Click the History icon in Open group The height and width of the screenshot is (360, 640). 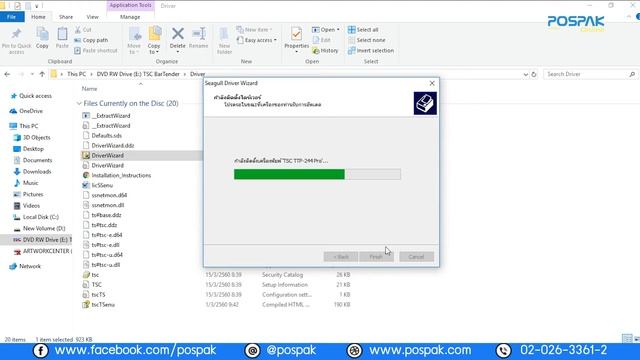point(316,51)
